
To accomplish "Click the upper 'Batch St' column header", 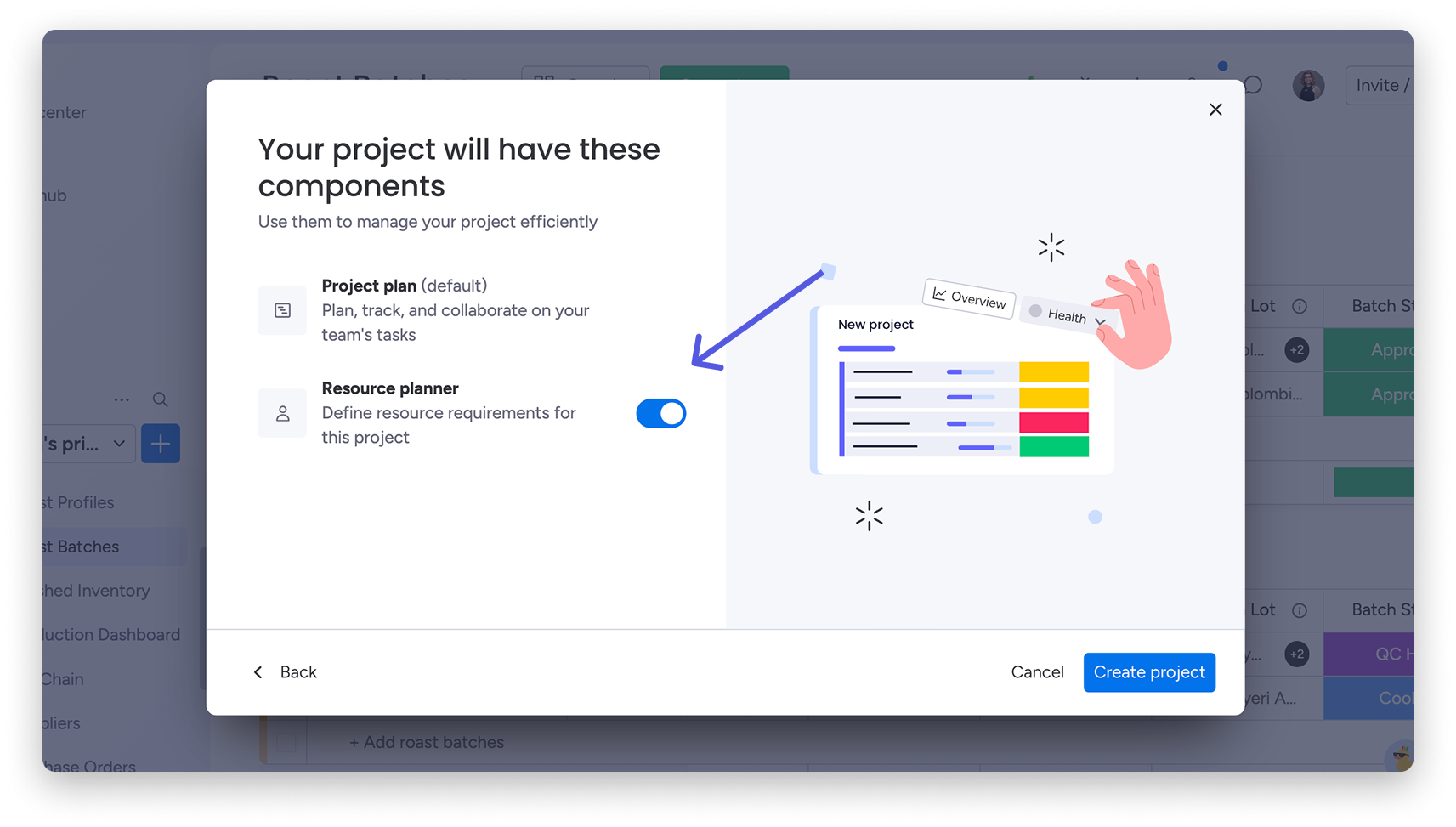I will coord(1382,306).
